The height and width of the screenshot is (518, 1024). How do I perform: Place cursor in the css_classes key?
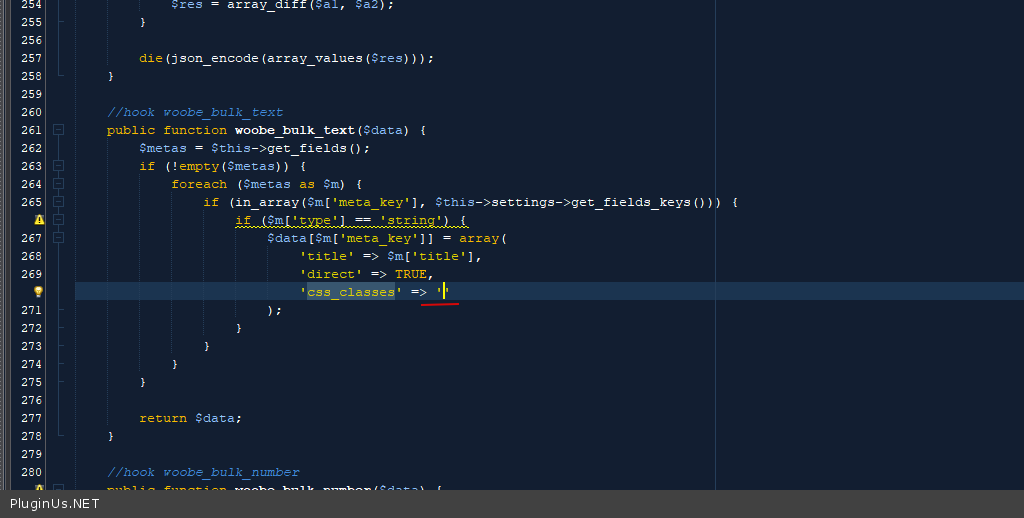coord(351,292)
